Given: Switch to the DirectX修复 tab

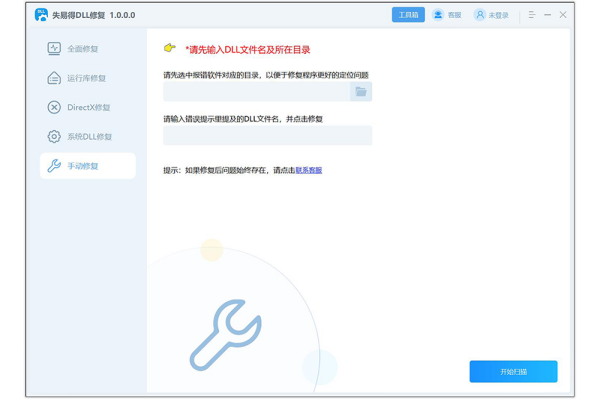Looking at the screenshot, I should coord(88,107).
